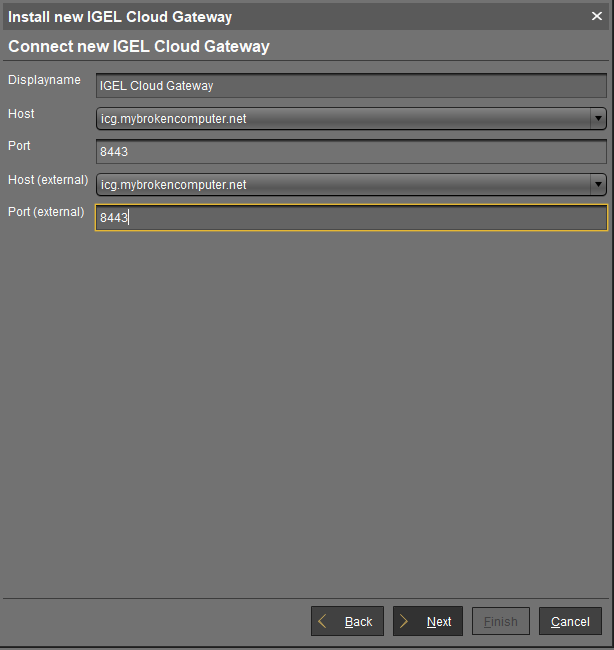Click the Port (external) label
Viewport: 614px width, 650px height.
coord(46,212)
